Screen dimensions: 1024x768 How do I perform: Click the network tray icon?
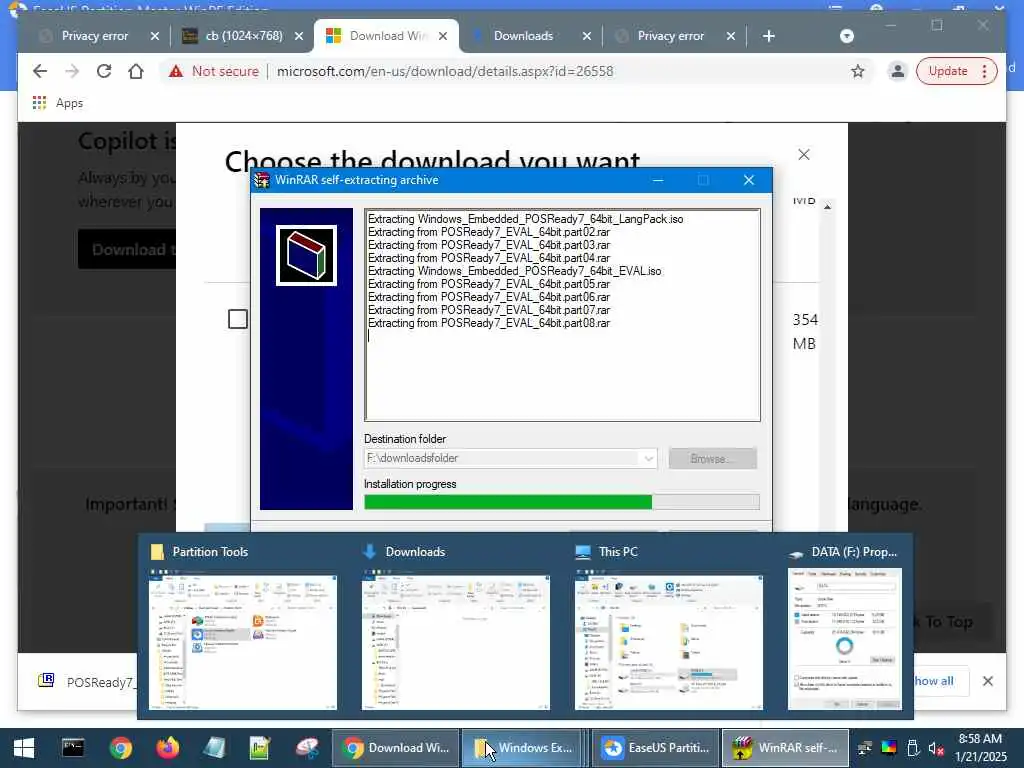point(864,748)
